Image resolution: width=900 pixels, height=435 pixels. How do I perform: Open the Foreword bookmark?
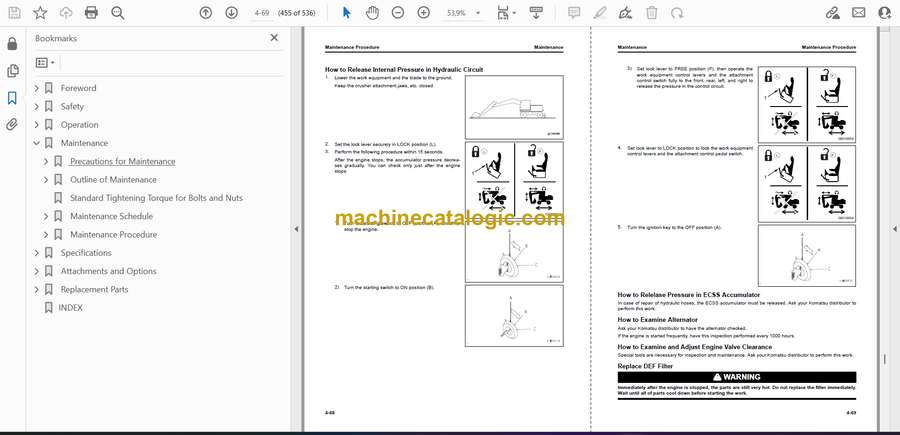click(78, 88)
